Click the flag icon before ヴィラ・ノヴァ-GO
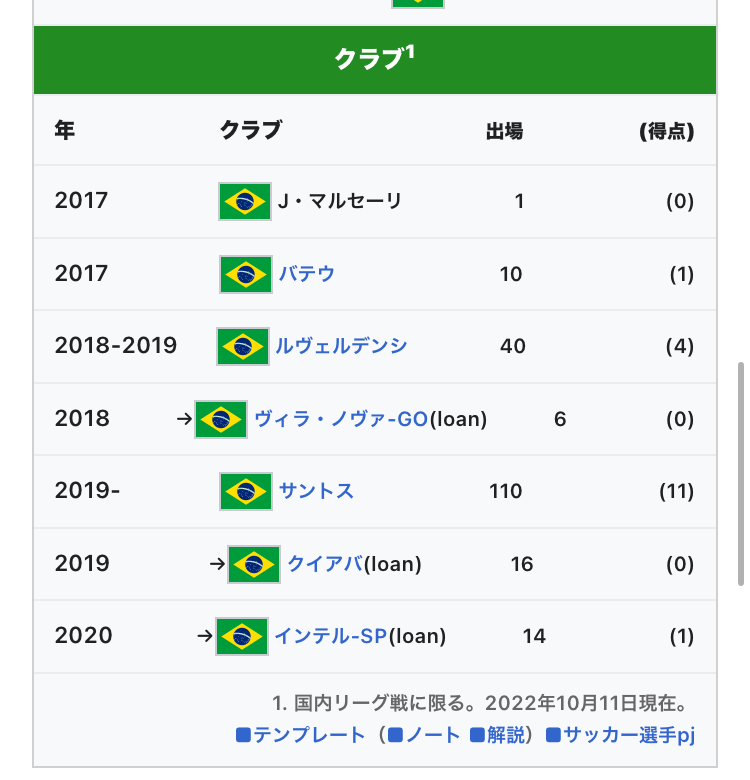The width and height of the screenshot is (750, 780). tap(221, 419)
